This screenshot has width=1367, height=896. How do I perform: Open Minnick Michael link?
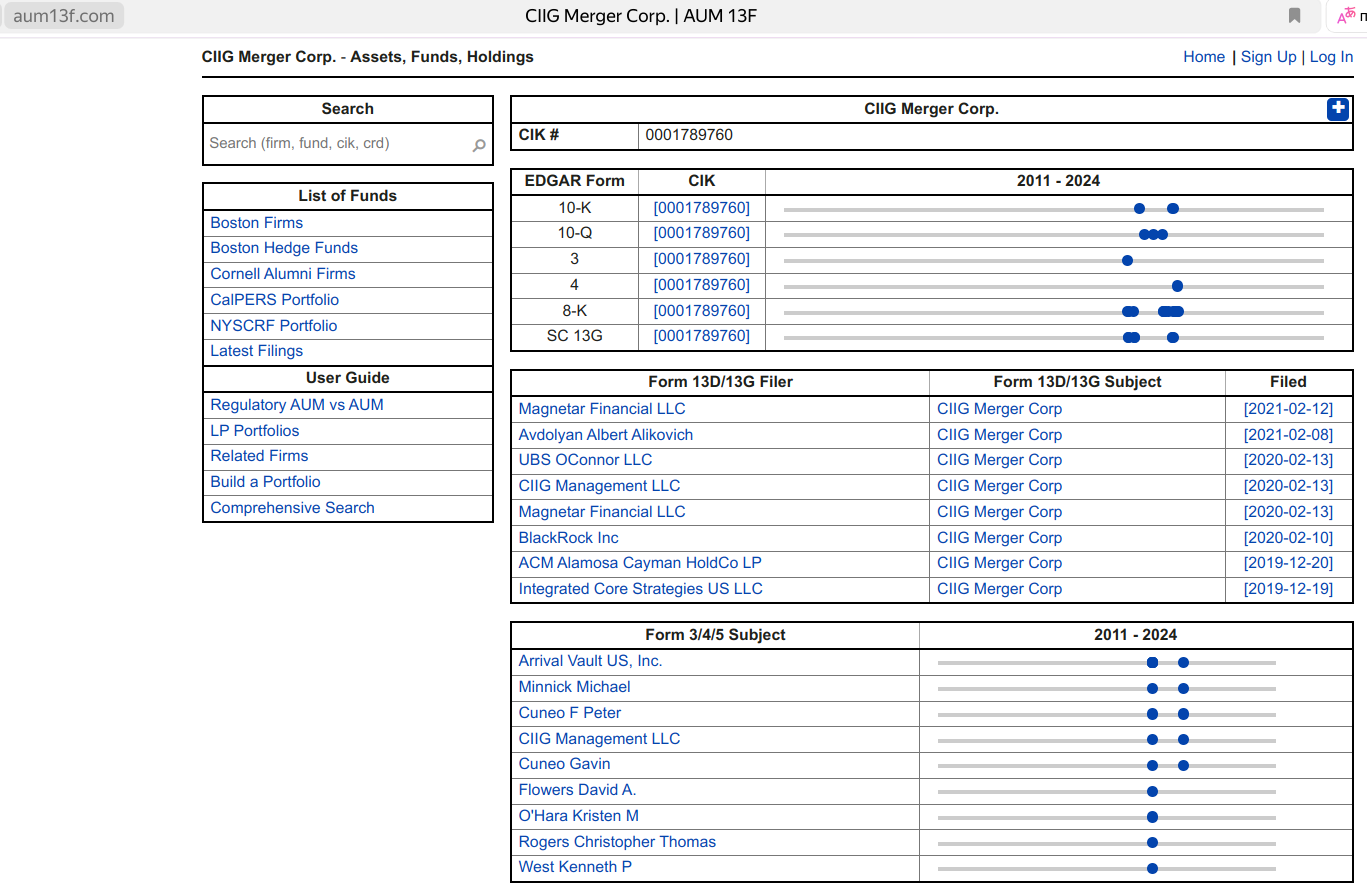coord(574,687)
